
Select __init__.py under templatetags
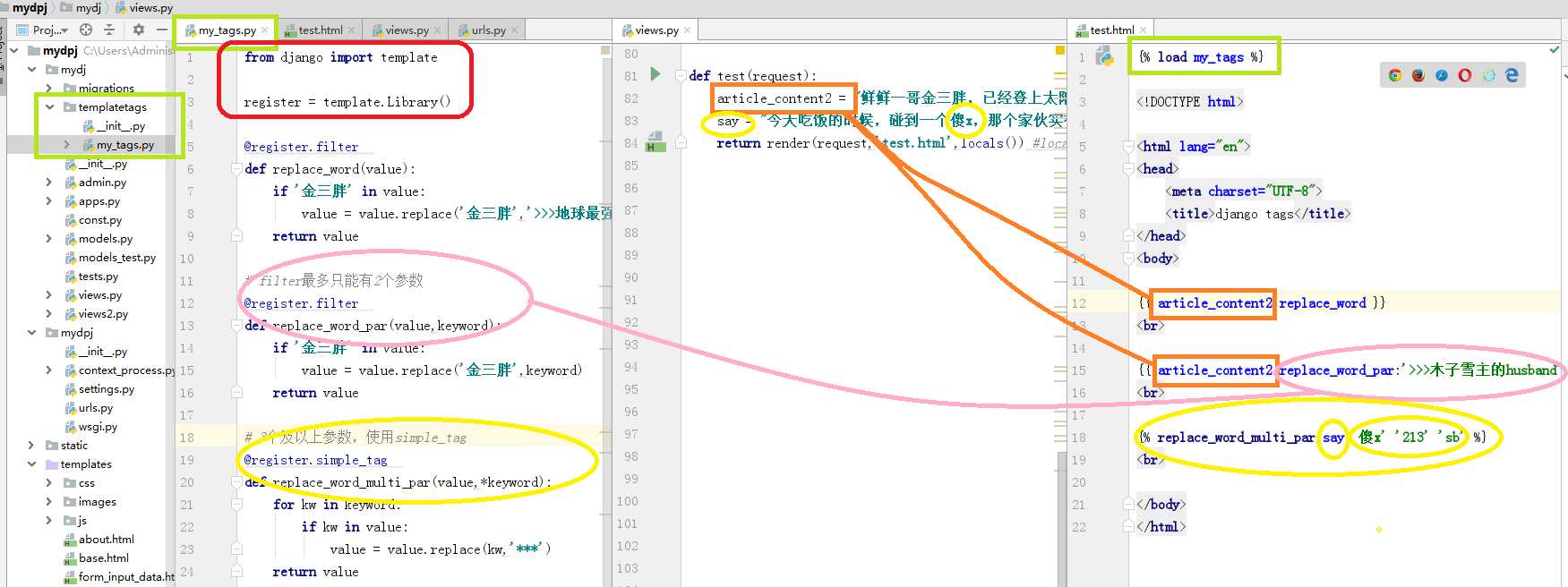tap(114, 125)
